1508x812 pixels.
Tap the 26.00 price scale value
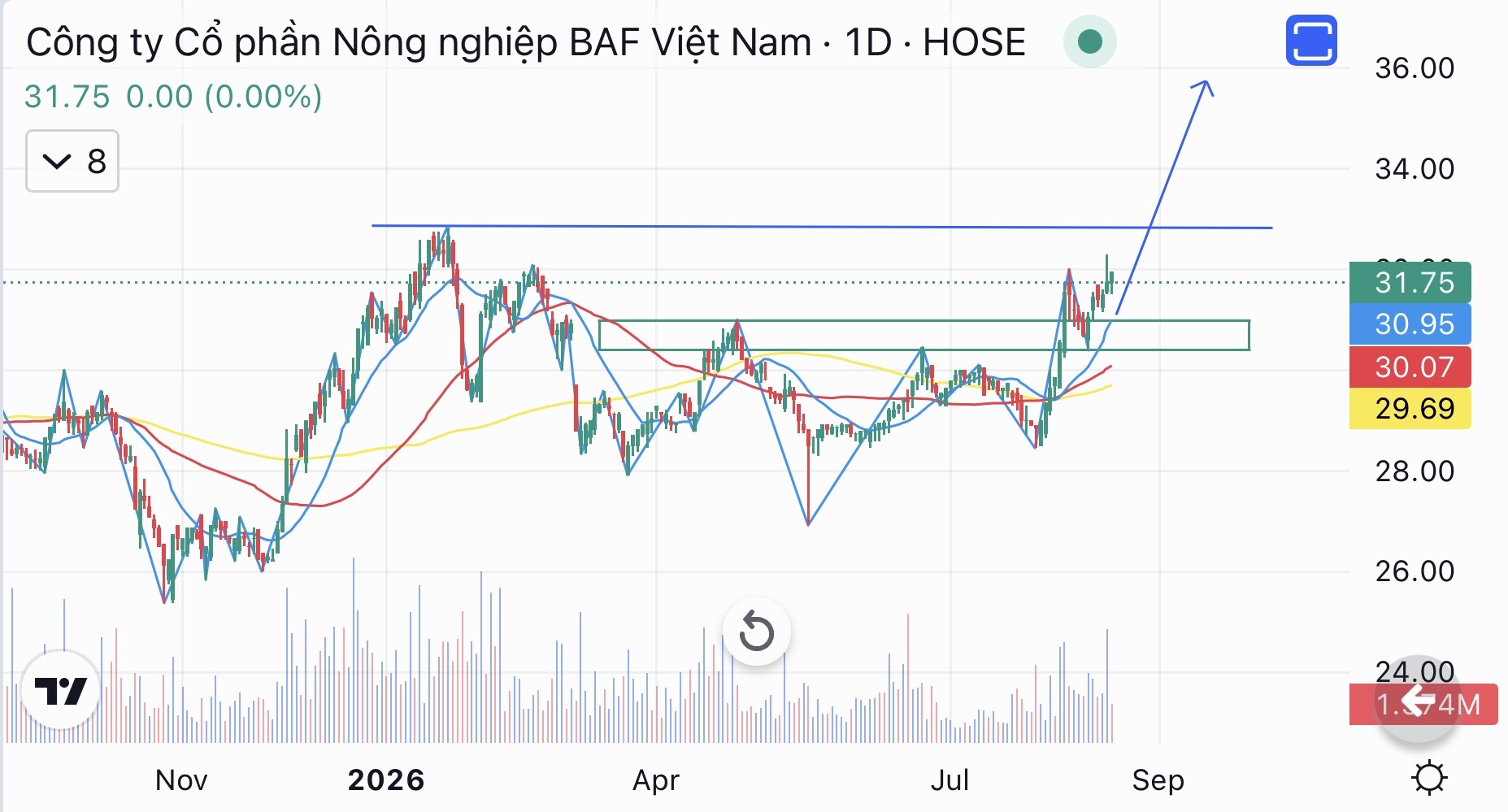[x=1415, y=571]
